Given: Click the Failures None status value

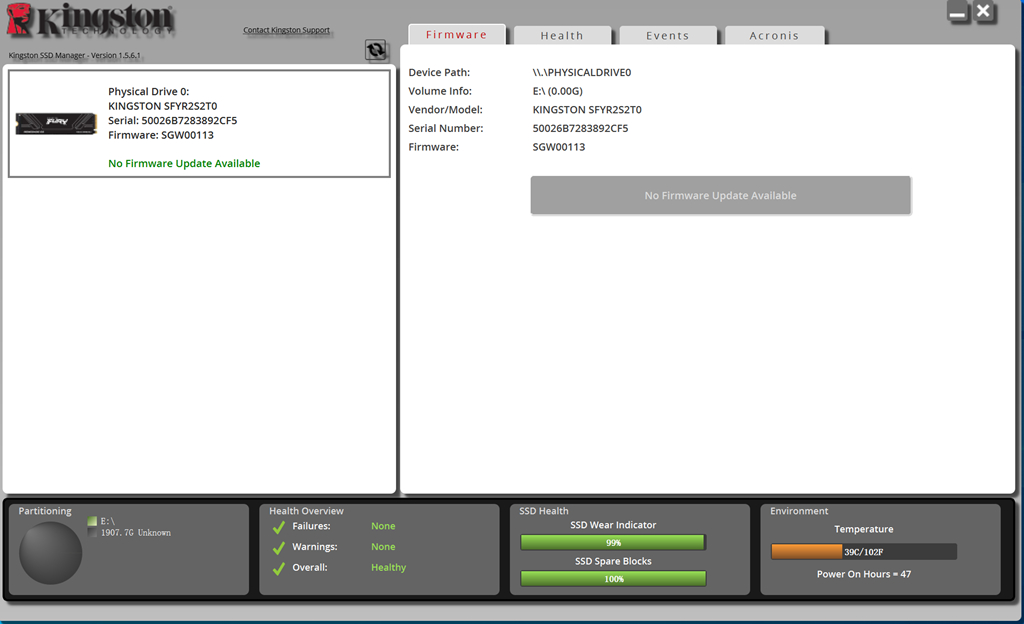Looking at the screenshot, I should coord(383,526).
